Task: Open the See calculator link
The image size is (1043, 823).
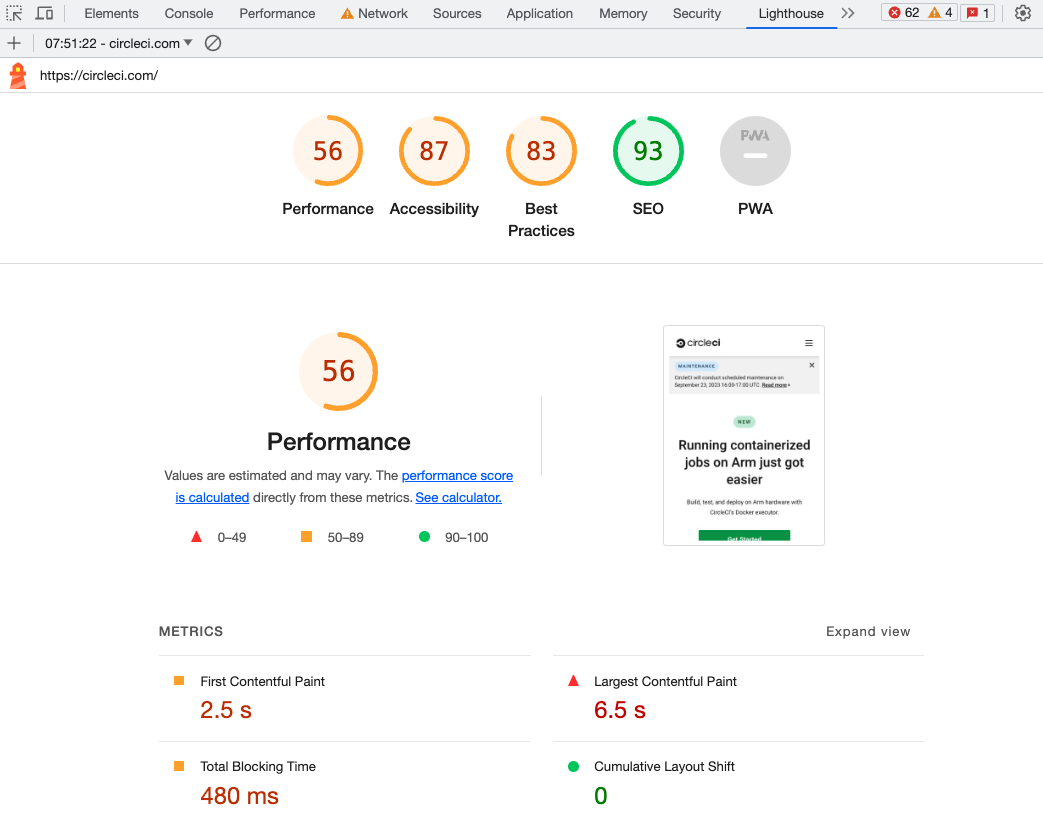Action: (x=458, y=497)
